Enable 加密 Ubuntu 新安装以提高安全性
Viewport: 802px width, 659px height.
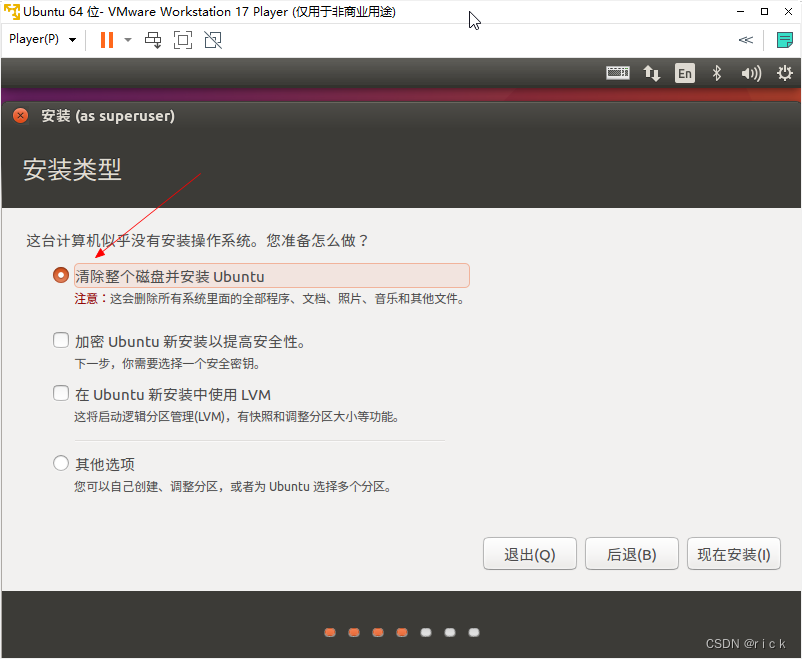pos(60,340)
